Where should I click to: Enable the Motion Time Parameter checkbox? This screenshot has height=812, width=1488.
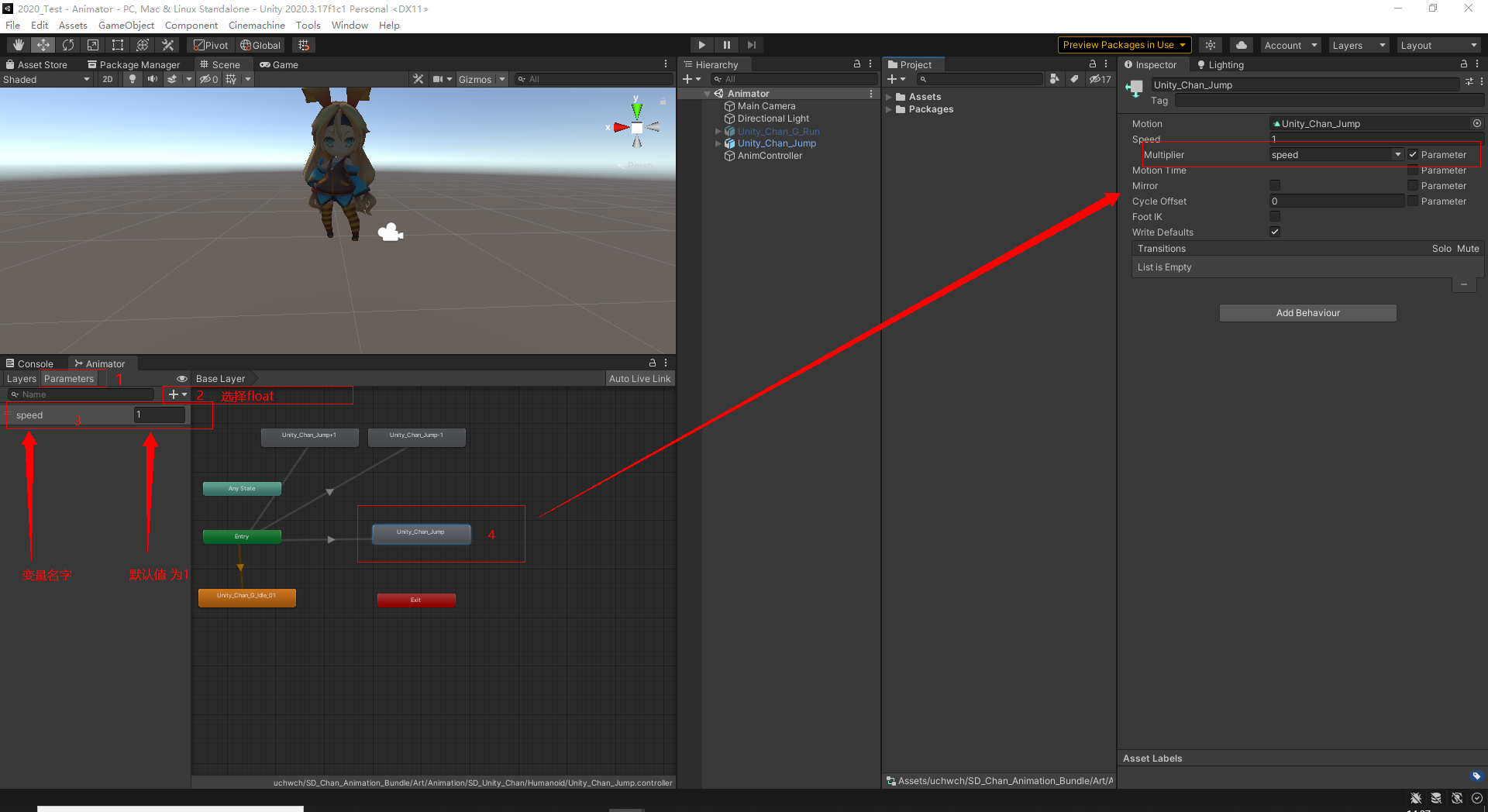[x=1413, y=170]
